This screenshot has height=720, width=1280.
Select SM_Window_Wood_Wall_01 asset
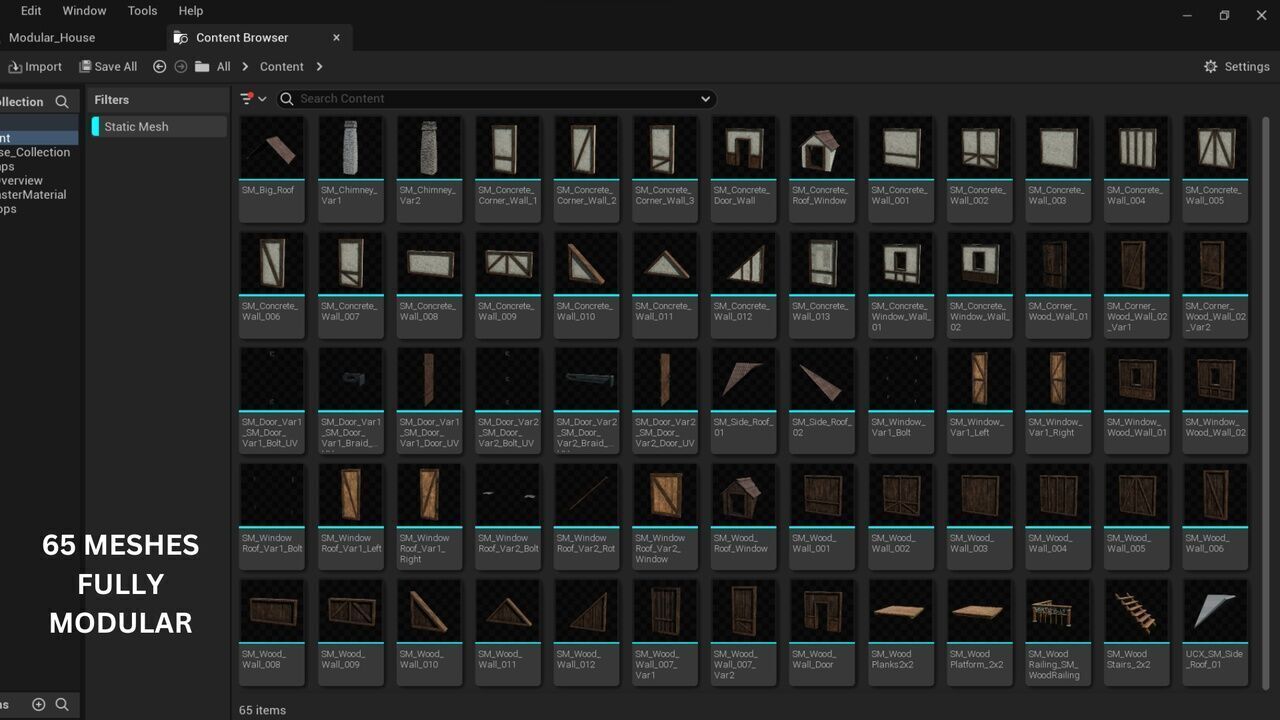click(1137, 401)
